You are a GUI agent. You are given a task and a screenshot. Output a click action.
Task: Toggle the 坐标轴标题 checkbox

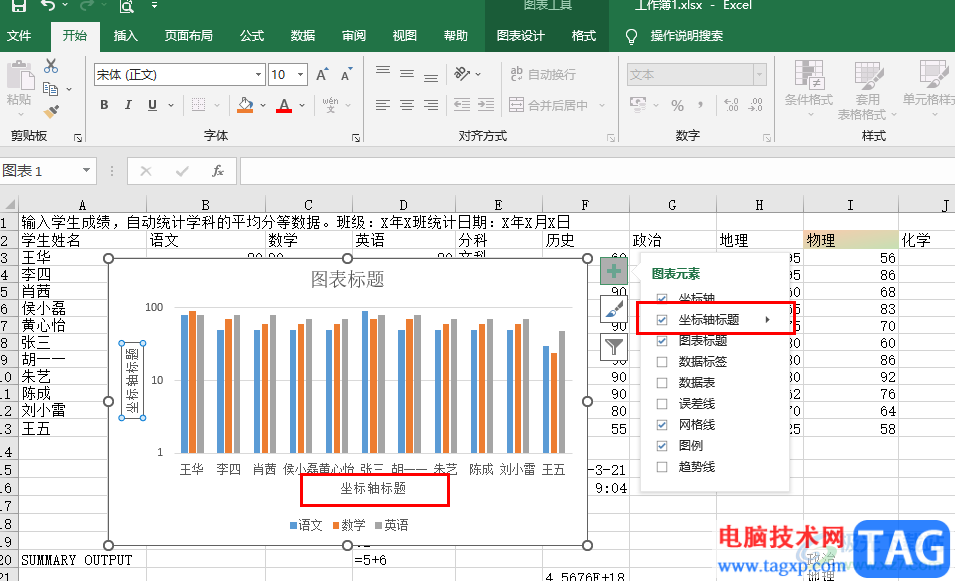(662, 320)
